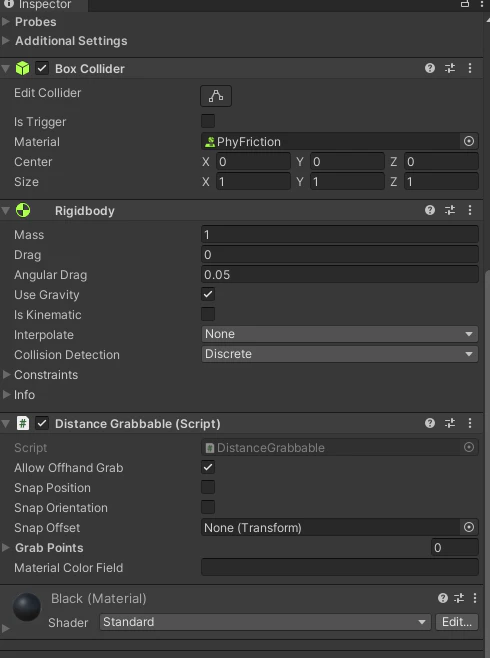Open Snap Offset transform object picker
Image resolution: width=490 pixels, height=658 pixels.
click(x=469, y=527)
